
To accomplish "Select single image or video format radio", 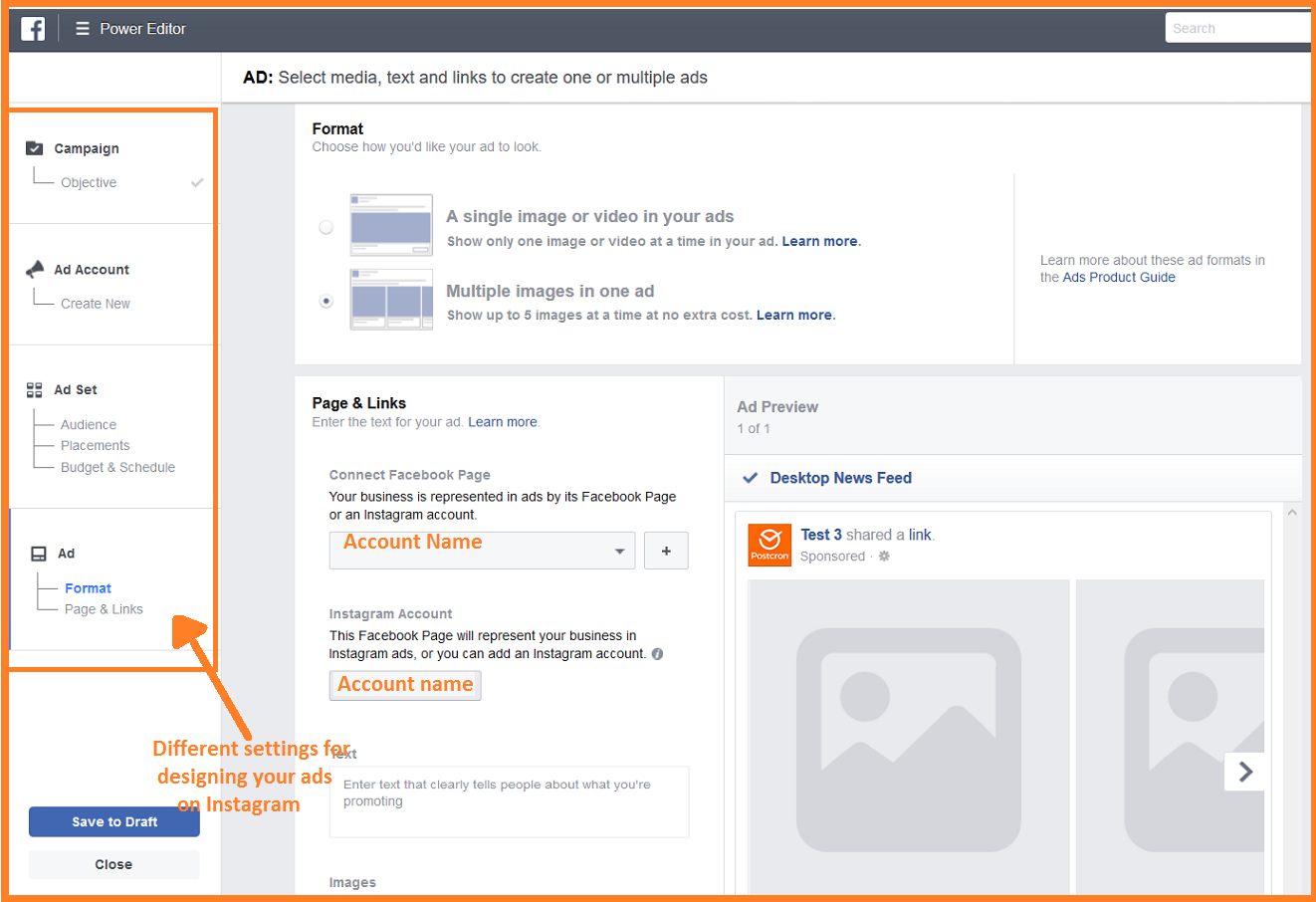I will pyautogui.click(x=326, y=228).
